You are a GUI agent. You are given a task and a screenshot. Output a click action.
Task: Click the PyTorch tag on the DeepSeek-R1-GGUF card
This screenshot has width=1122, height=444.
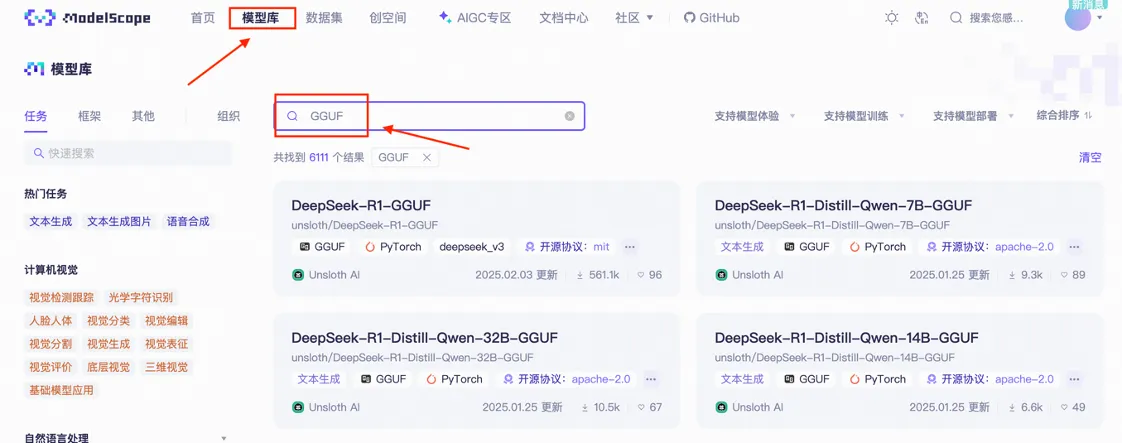pyautogui.click(x=394, y=247)
